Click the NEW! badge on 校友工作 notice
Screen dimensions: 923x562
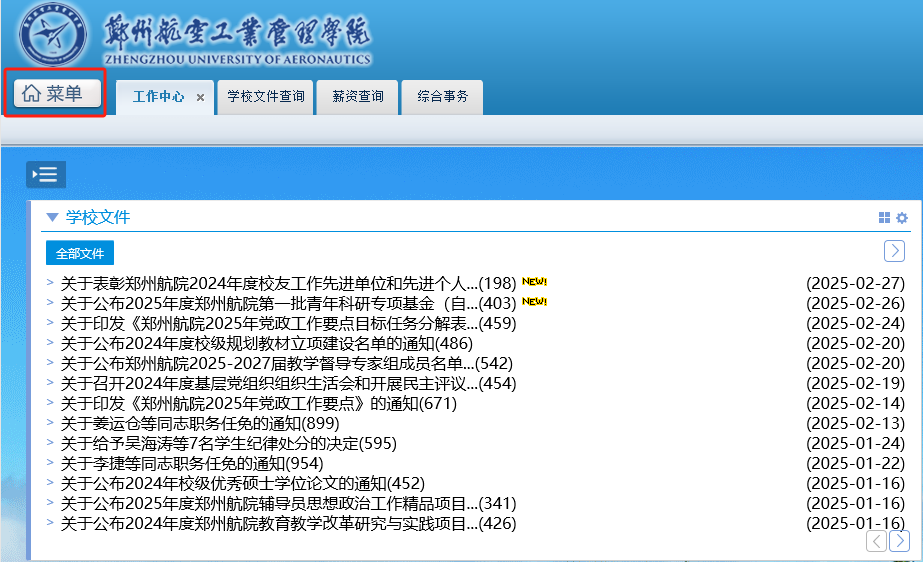pos(534,282)
